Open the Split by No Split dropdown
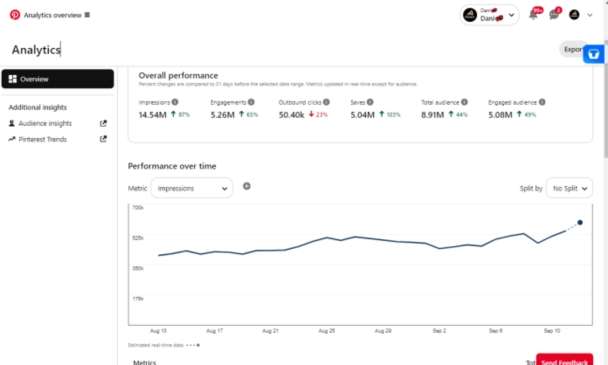This screenshot has height=365, width=608. (x=569, y=188)
